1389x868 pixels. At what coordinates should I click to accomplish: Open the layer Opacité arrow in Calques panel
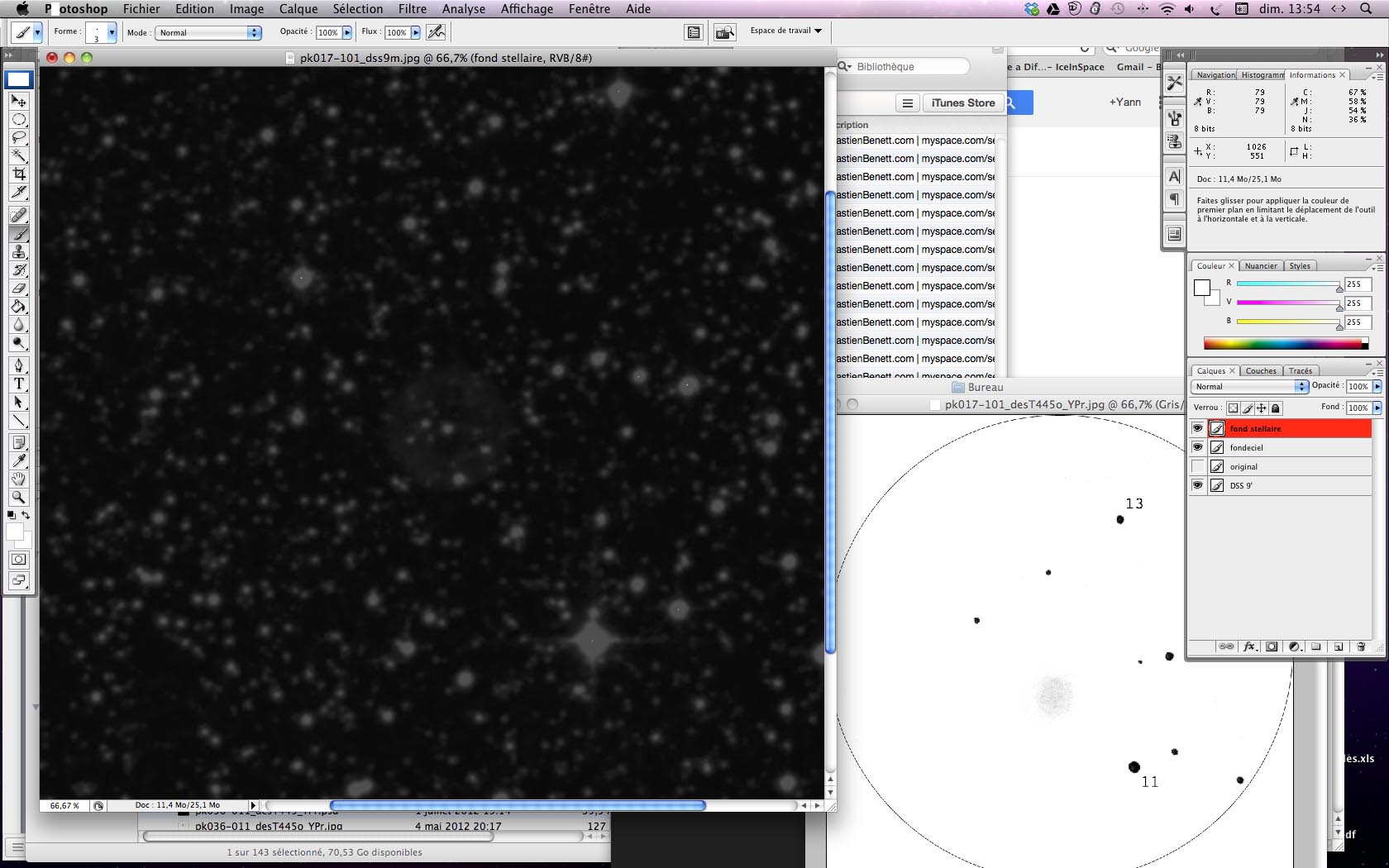(1377, 386)
